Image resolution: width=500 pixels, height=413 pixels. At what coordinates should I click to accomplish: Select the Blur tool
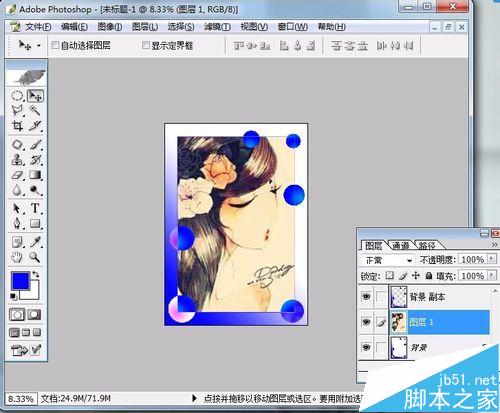(x=17, y=190)
